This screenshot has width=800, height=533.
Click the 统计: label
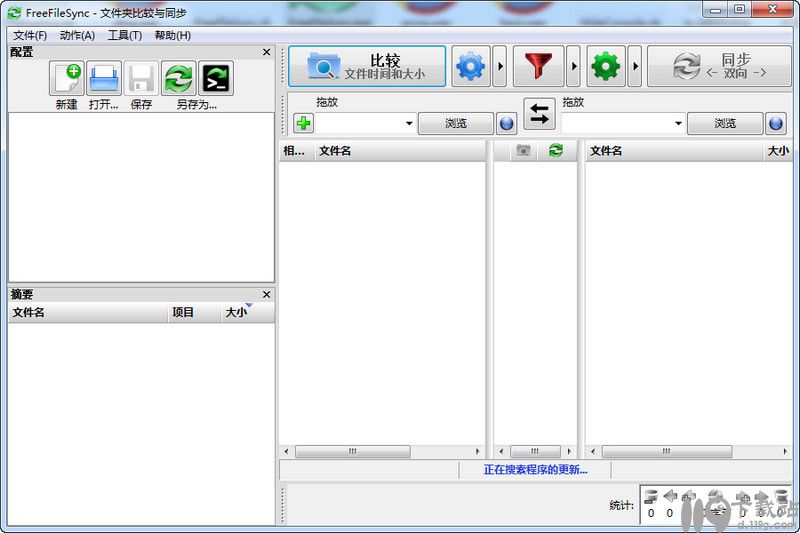click(x=621, y=505)
